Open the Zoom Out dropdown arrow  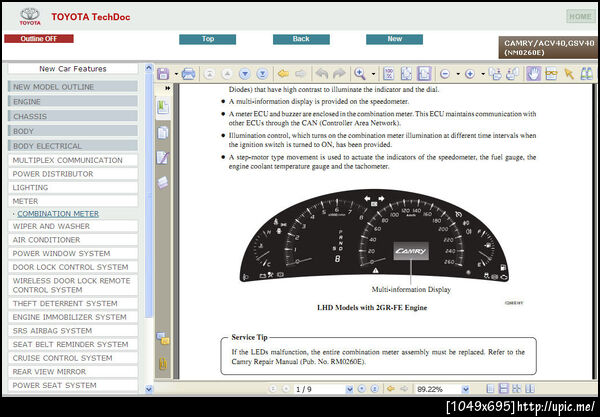pyautogui.click(x=458, y=74)
